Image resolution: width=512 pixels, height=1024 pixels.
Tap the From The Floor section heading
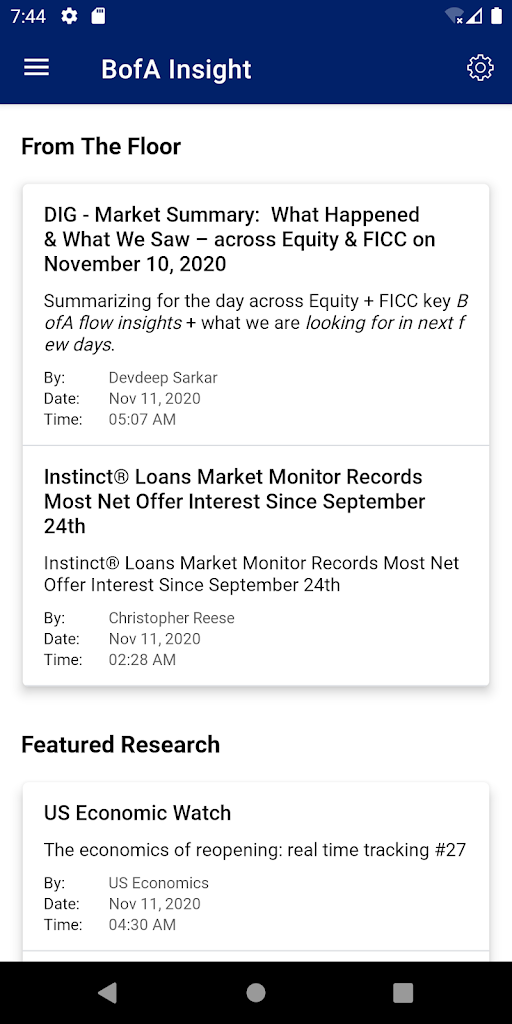[101, 146]
